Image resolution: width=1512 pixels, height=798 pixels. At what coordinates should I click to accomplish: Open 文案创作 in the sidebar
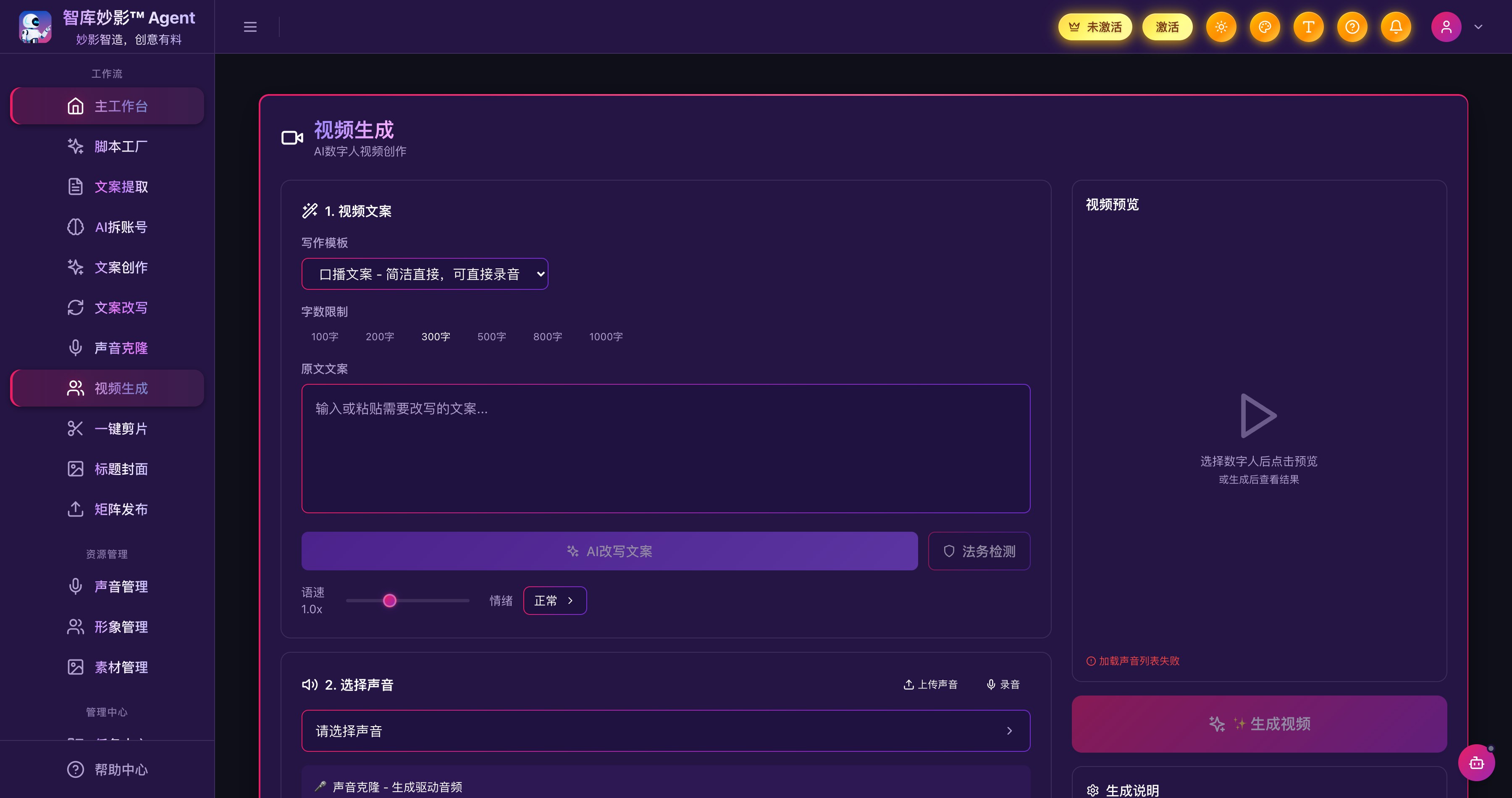tap(108, 268)
